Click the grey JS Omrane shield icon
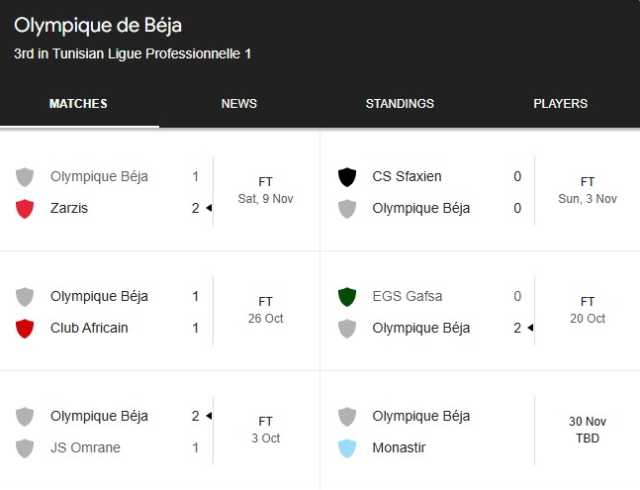The width and height of the screenshot is (640, 490). [x=24, y=448]
